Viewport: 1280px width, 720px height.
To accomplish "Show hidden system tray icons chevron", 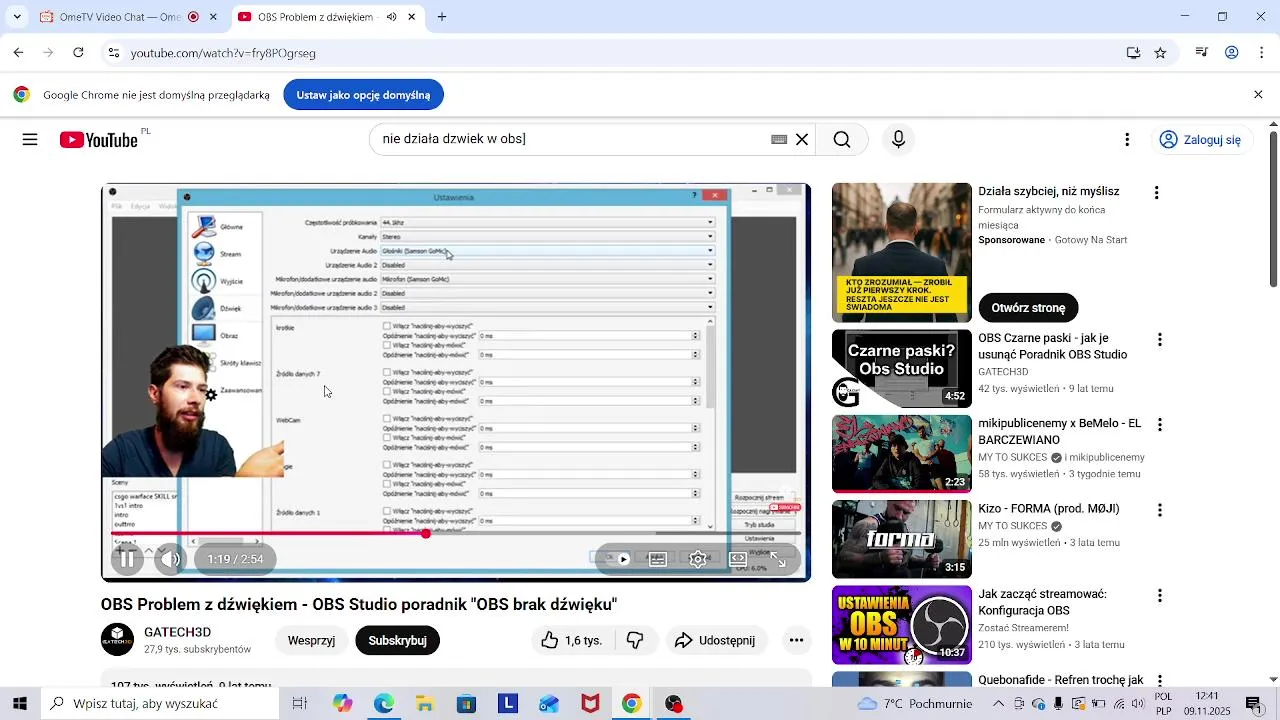I will coord(998,704).
